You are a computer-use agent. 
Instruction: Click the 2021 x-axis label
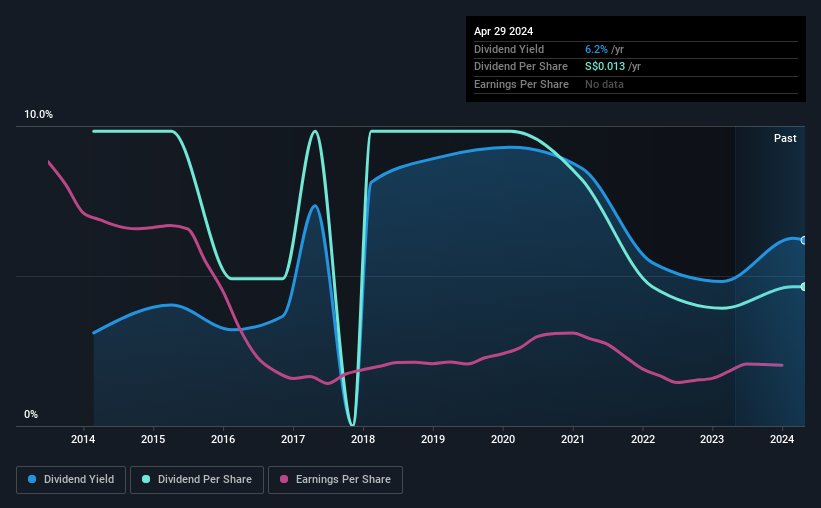point(573,439)
